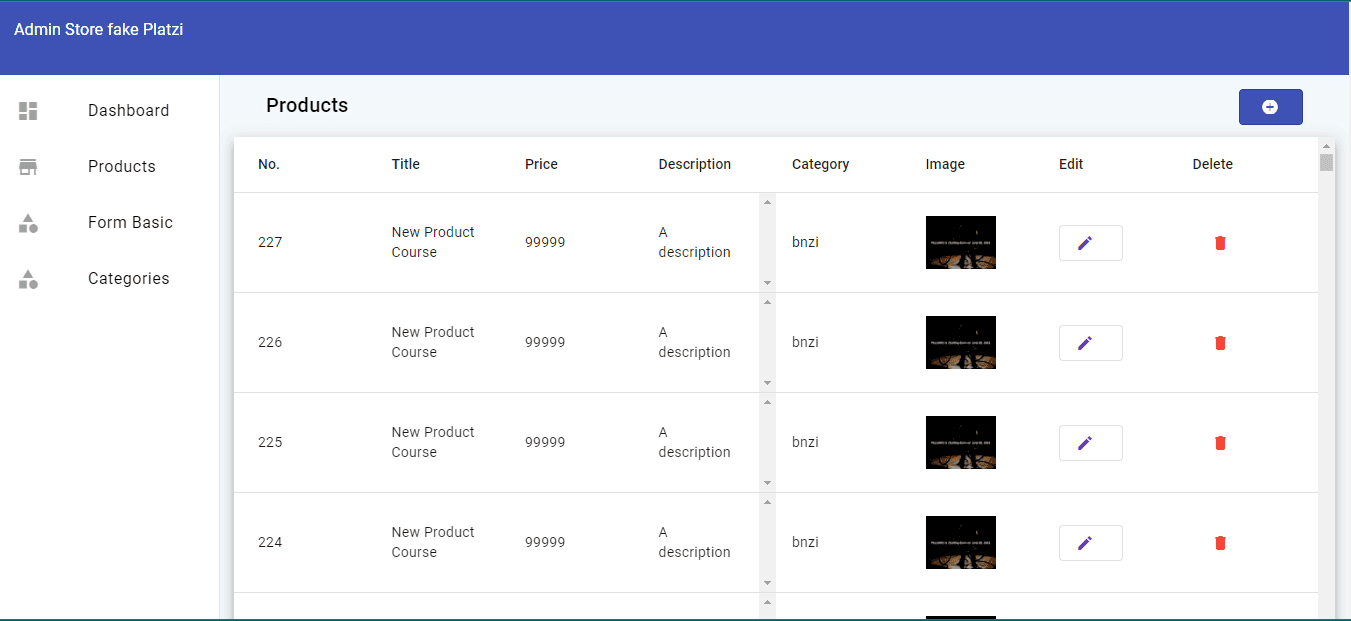
Task: Select the number 226 cell
Action: [270, 342]
